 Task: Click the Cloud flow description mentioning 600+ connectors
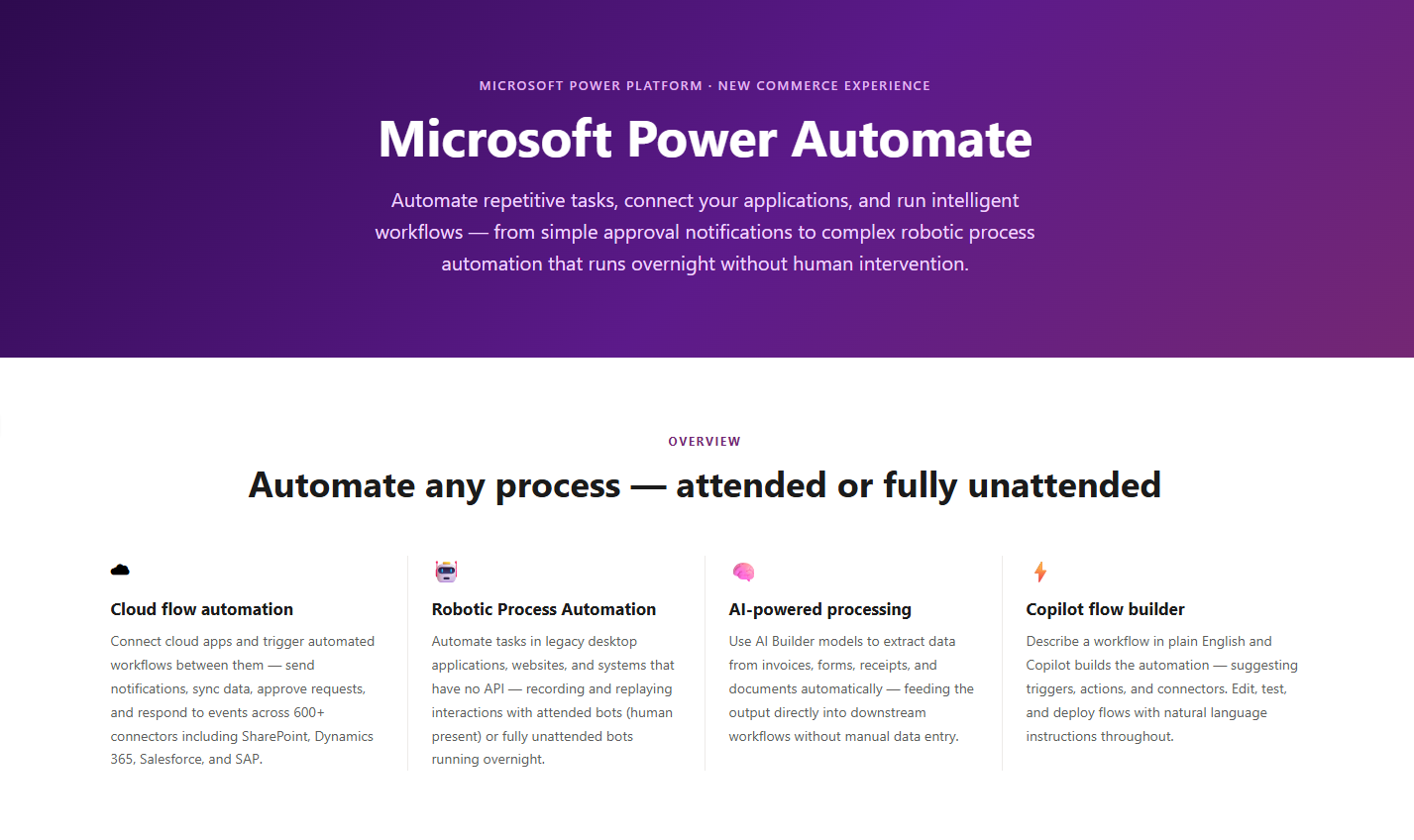pyautogui.click(x=243, y=700)
